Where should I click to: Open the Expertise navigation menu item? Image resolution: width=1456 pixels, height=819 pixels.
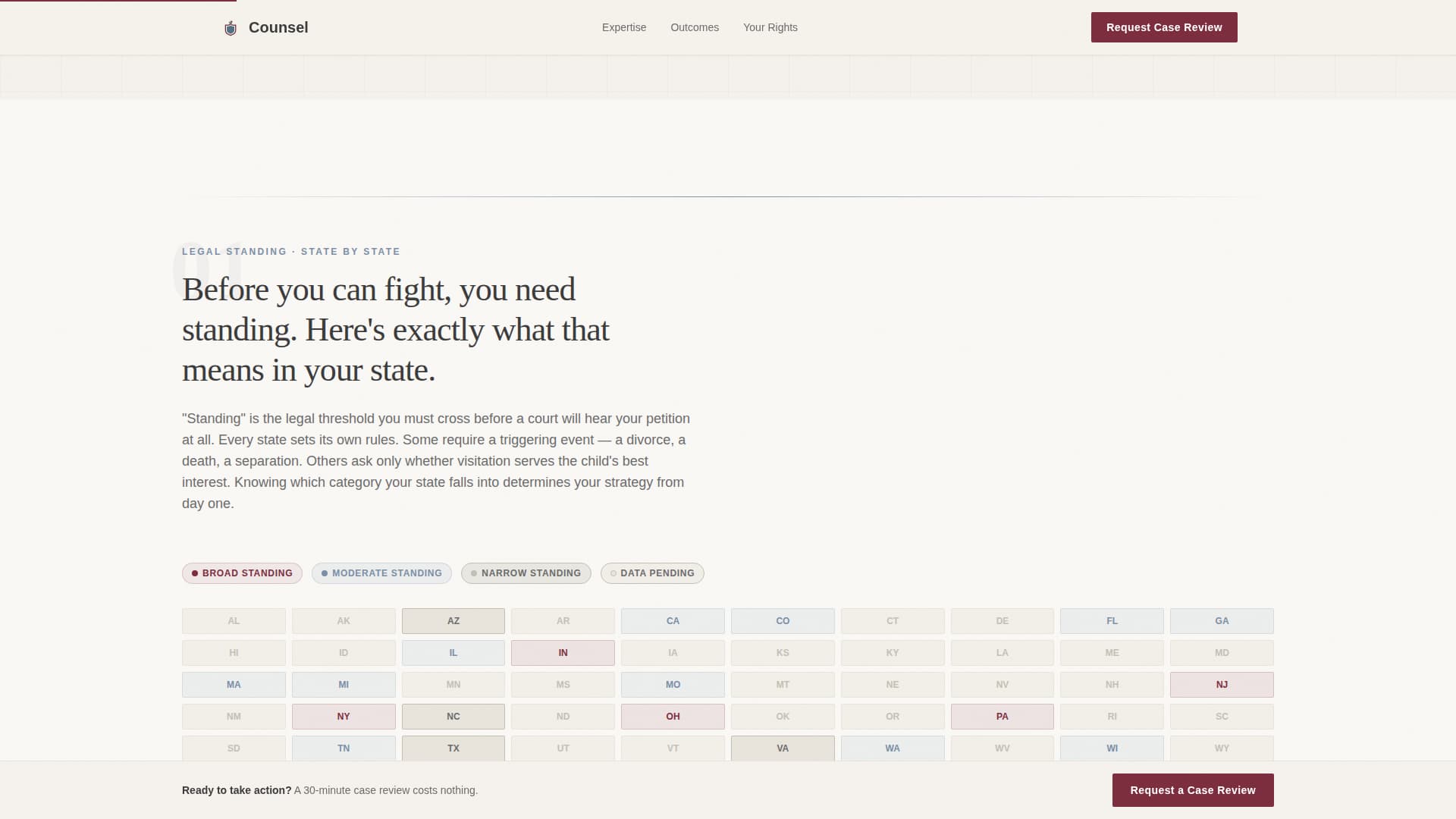coord(624,27)
